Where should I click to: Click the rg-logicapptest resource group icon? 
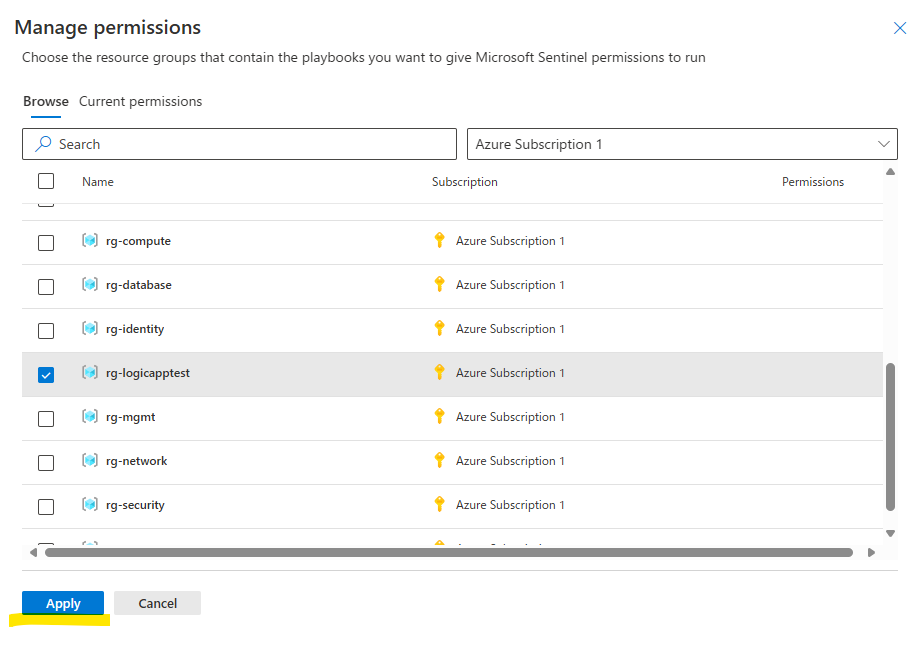(90, 373)
